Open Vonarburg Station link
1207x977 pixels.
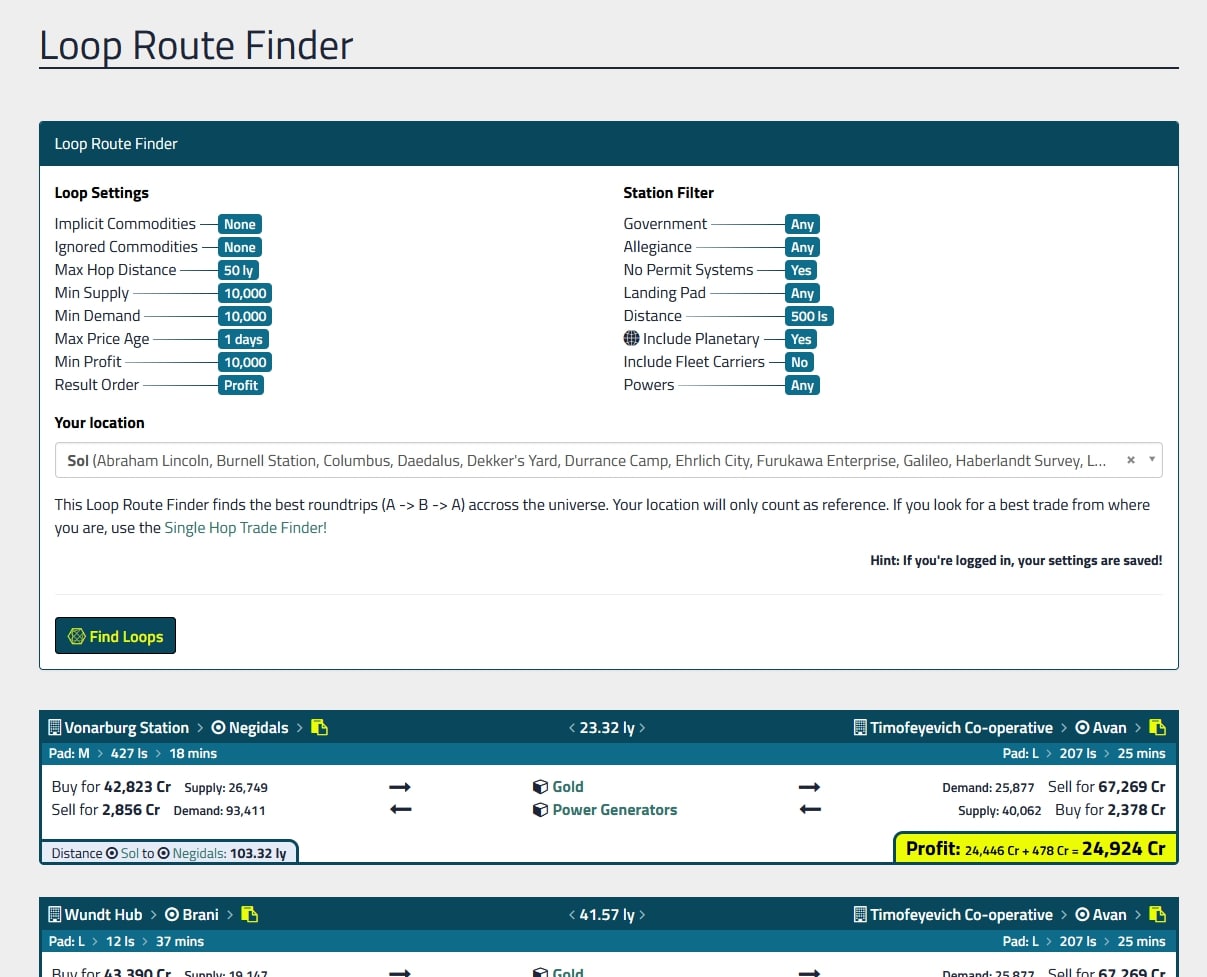[x=126, y=728]
